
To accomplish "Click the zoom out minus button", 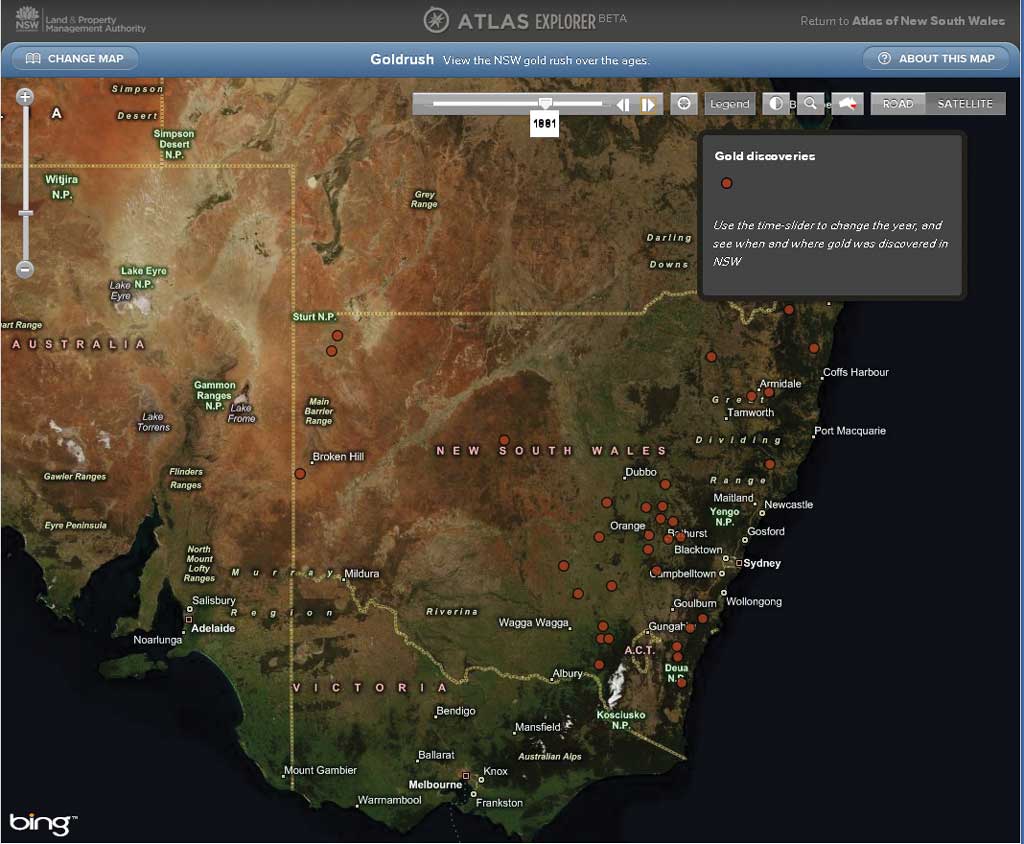I will click(x=25, y=269).
